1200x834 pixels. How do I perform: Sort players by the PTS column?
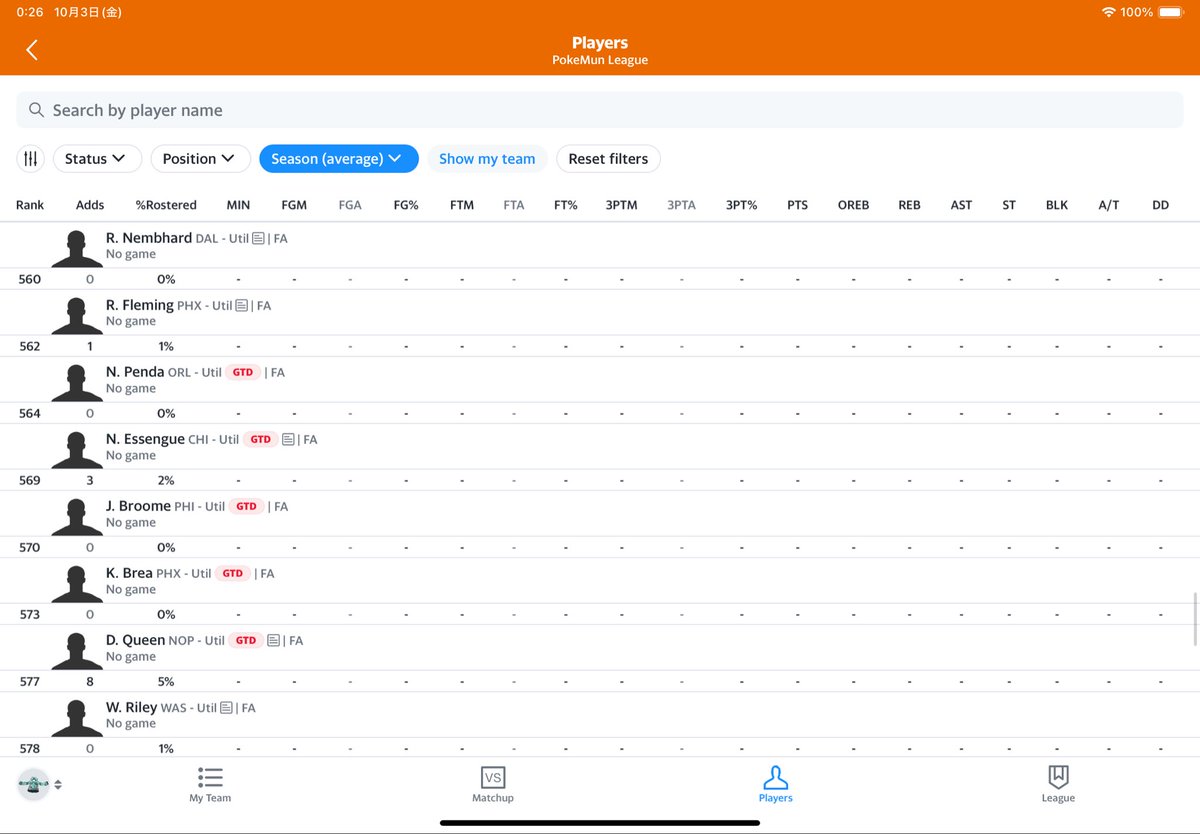coord(797,205)
